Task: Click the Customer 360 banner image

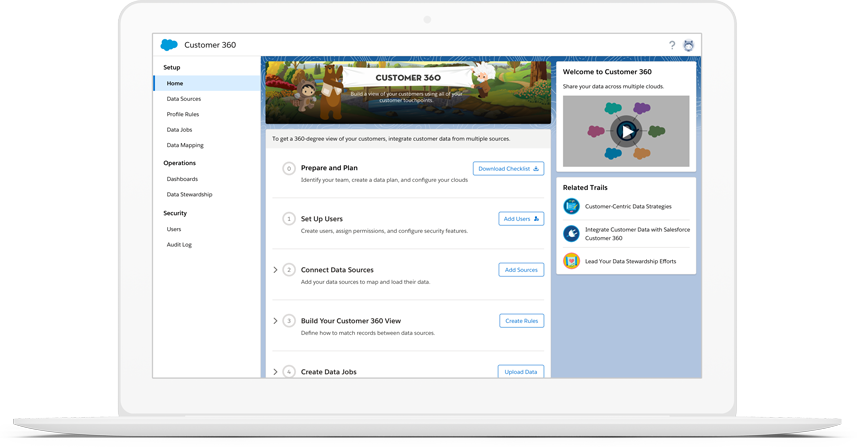Action: tap(408, 92)
